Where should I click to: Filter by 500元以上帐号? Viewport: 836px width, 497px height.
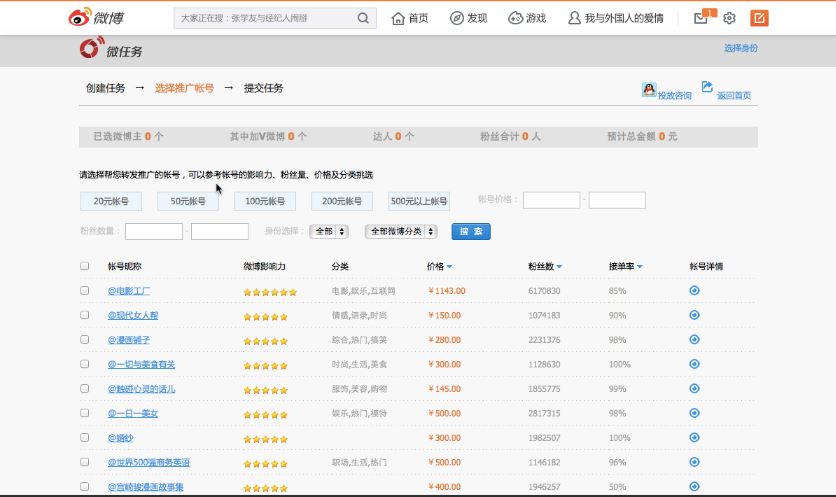(419, 201)
